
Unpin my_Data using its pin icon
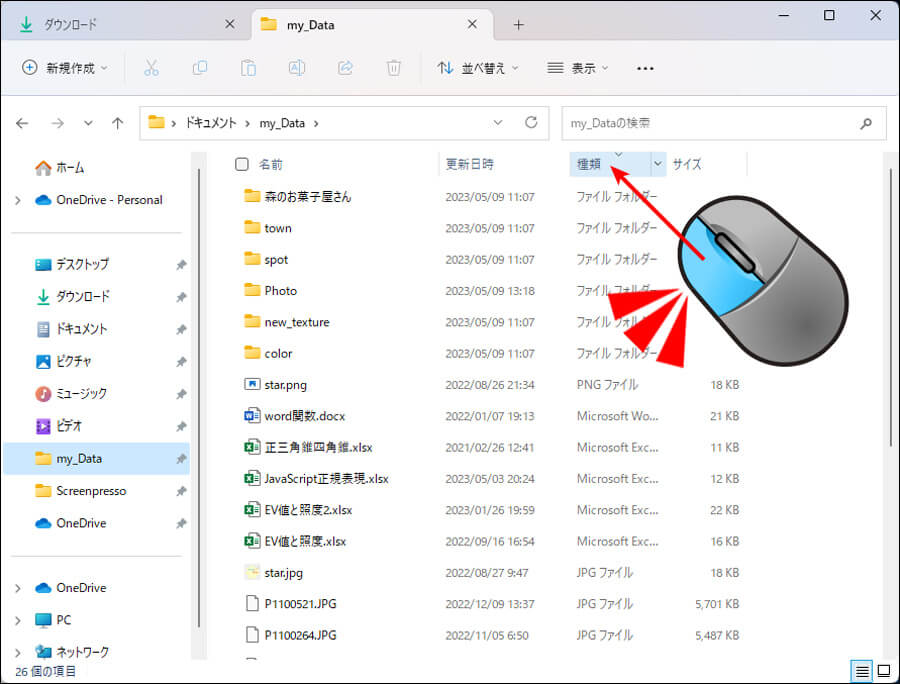tap(181, 459)
